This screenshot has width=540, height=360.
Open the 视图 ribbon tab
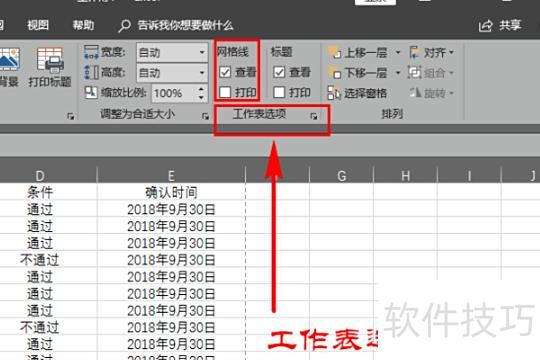point(38,25)
